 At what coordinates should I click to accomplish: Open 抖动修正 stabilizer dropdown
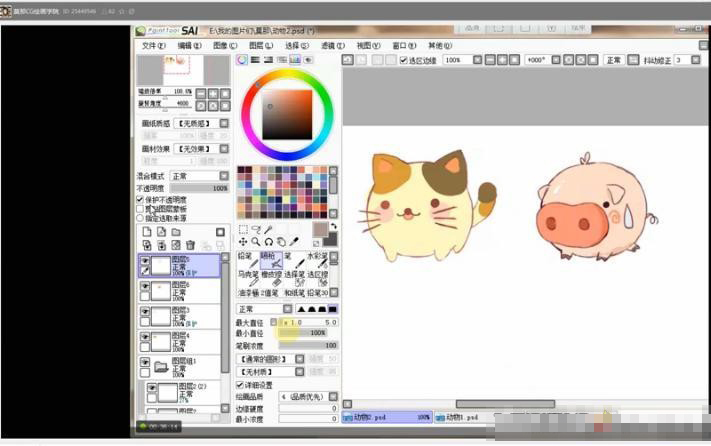(x=696, y=60)
